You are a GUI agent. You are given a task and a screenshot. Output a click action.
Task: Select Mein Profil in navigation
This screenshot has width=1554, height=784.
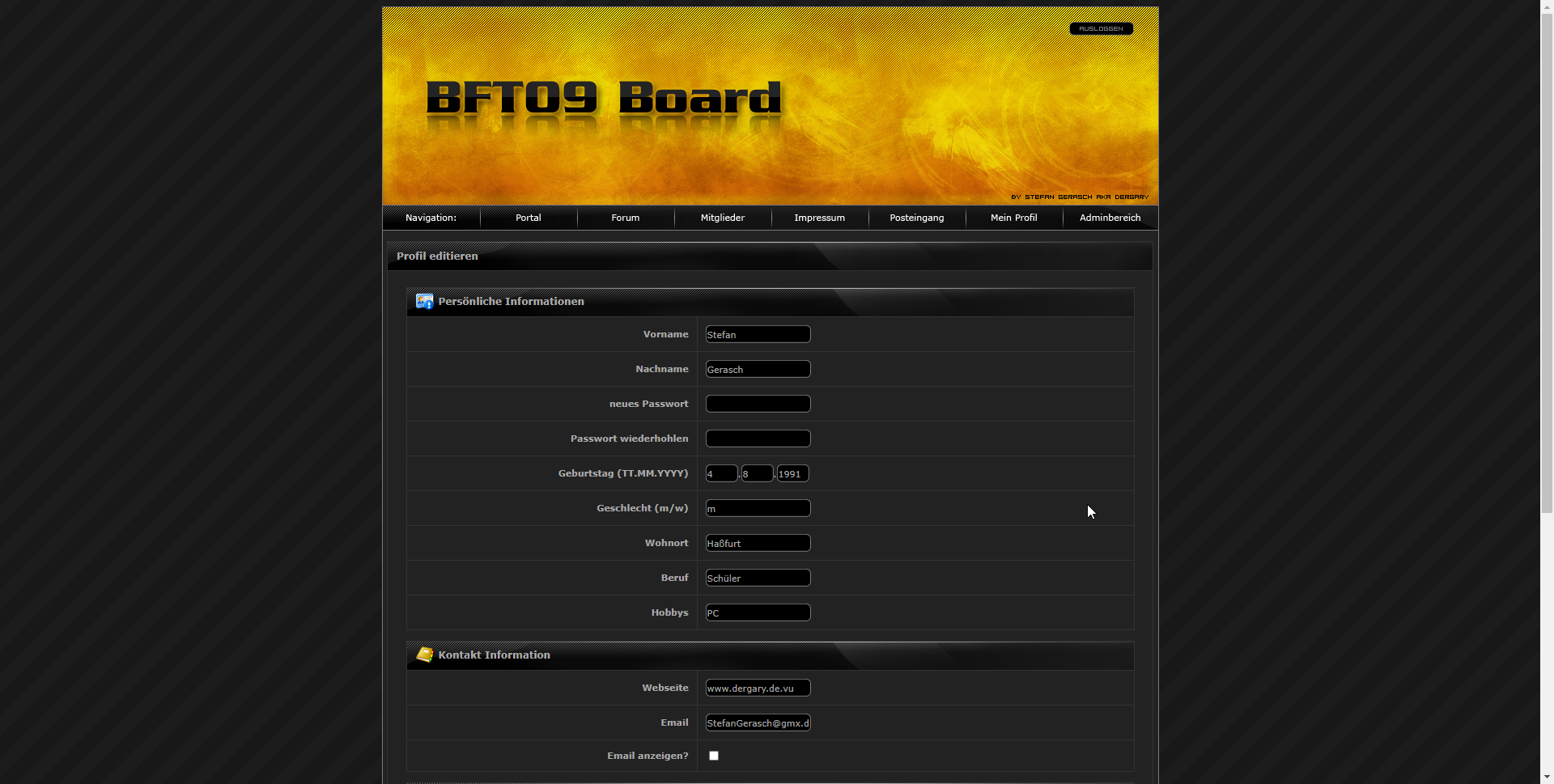(x=1013, y=218)
